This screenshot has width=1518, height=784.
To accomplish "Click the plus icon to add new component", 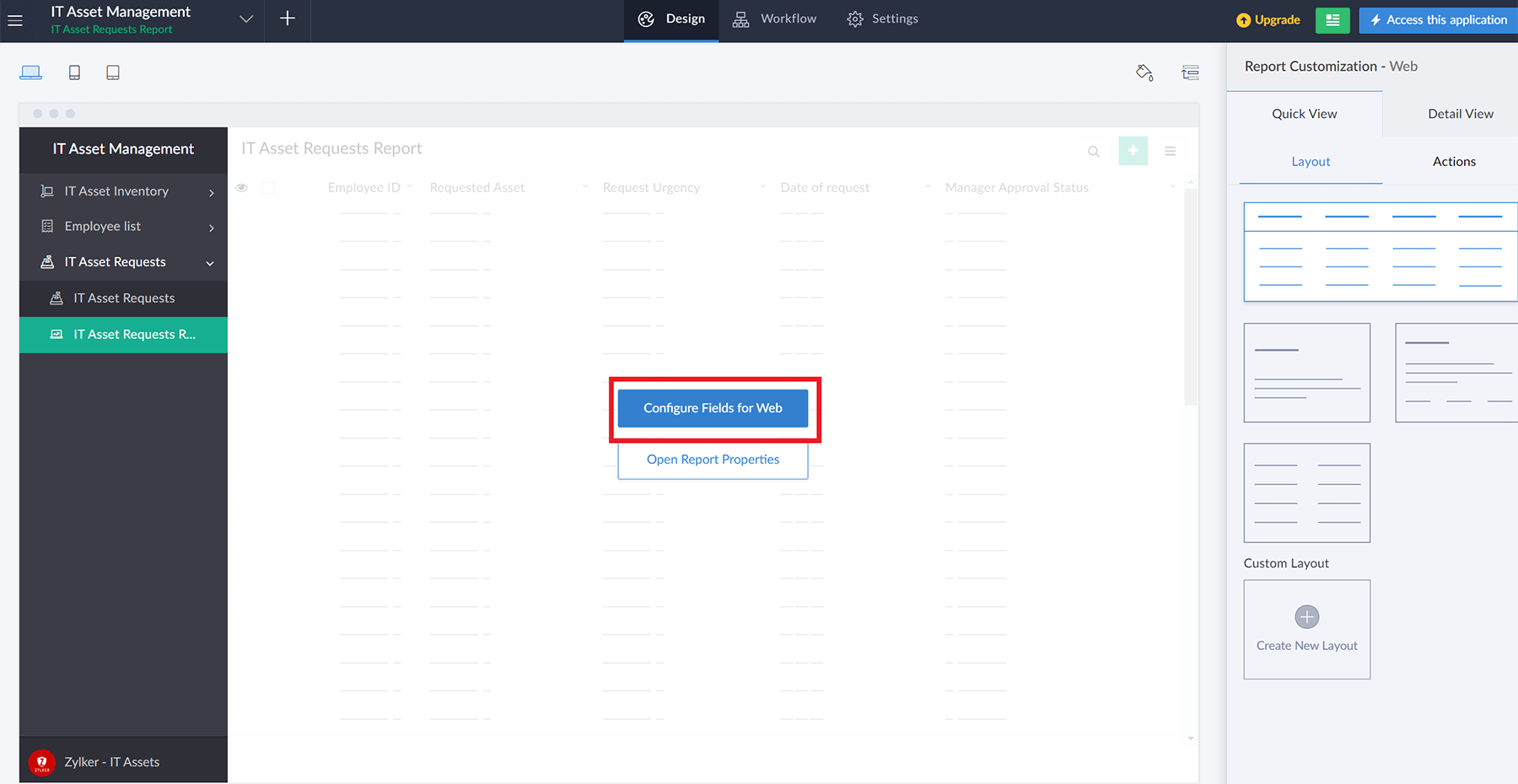I will pyautogui.click(x=288, y=19).
